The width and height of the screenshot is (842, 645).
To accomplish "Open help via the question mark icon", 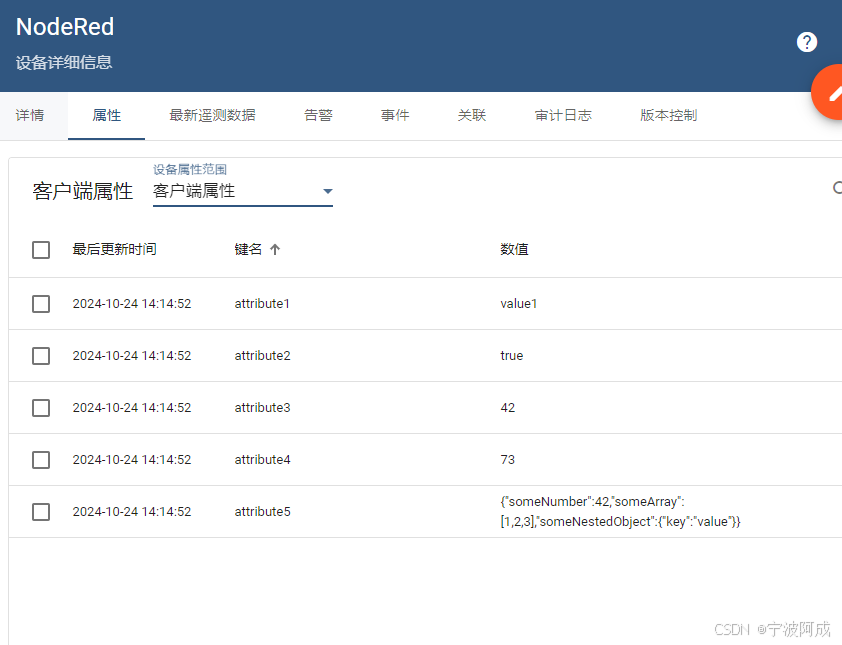I will coord(806,42).
